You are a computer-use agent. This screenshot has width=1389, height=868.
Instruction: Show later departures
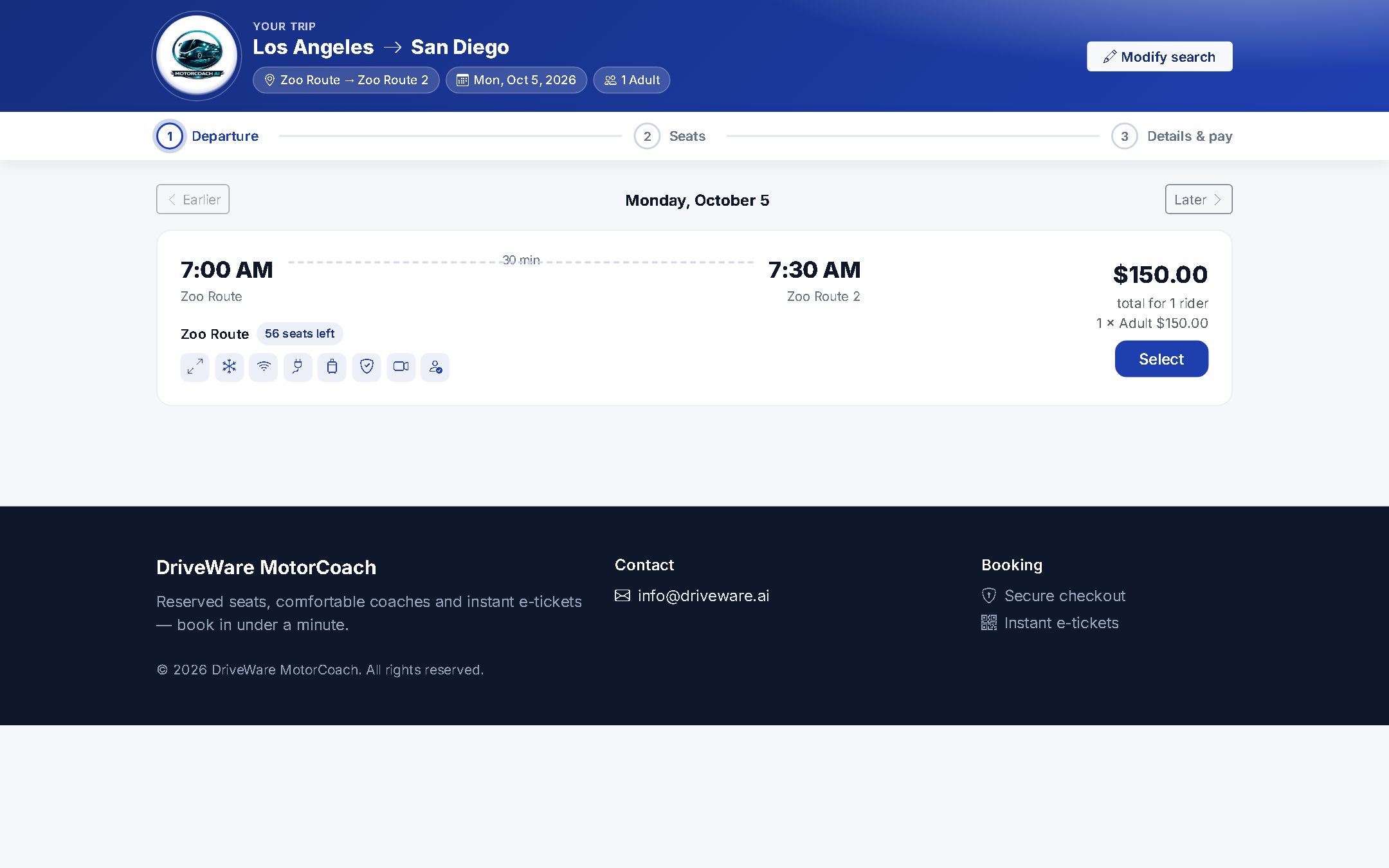[x=1199, y=199]
